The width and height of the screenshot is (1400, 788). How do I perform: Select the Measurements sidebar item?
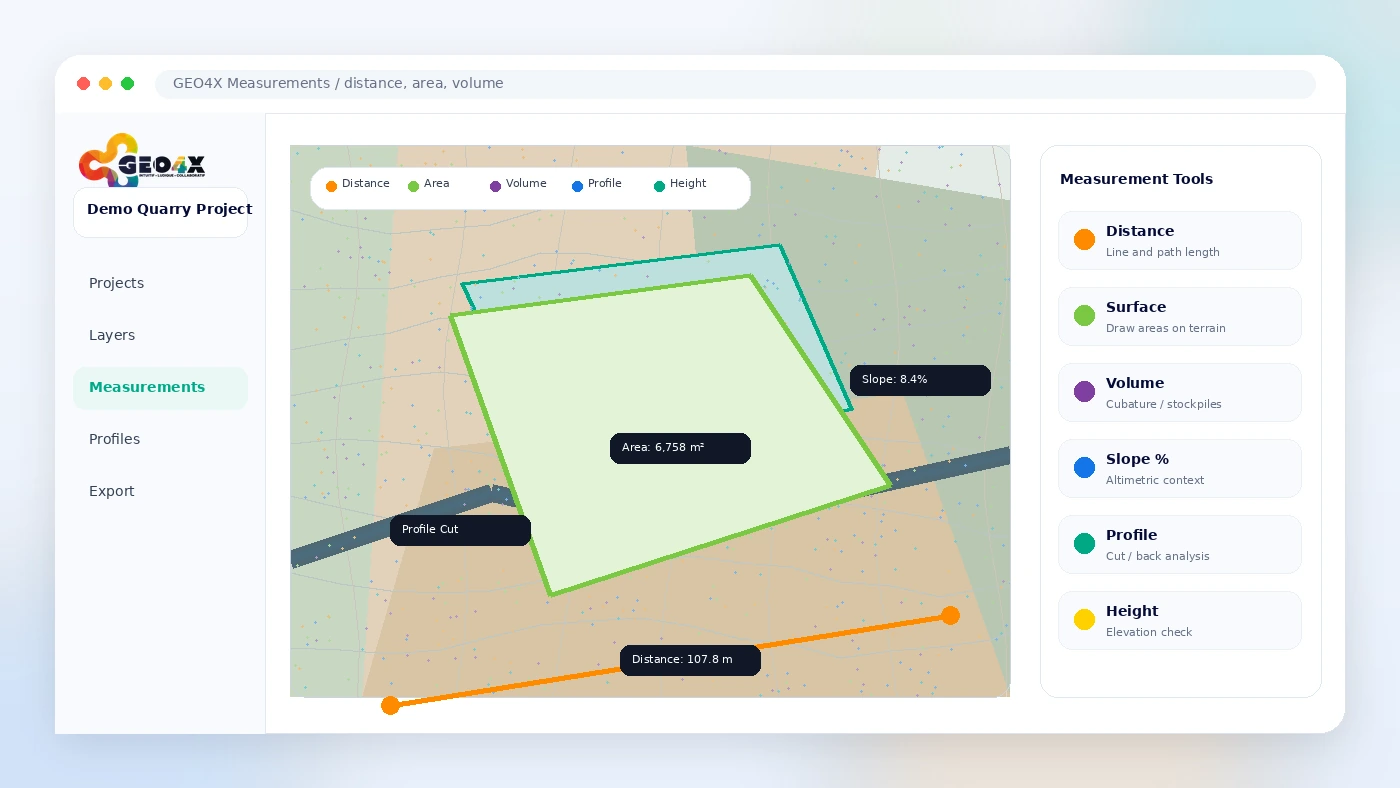coord(160,387)
